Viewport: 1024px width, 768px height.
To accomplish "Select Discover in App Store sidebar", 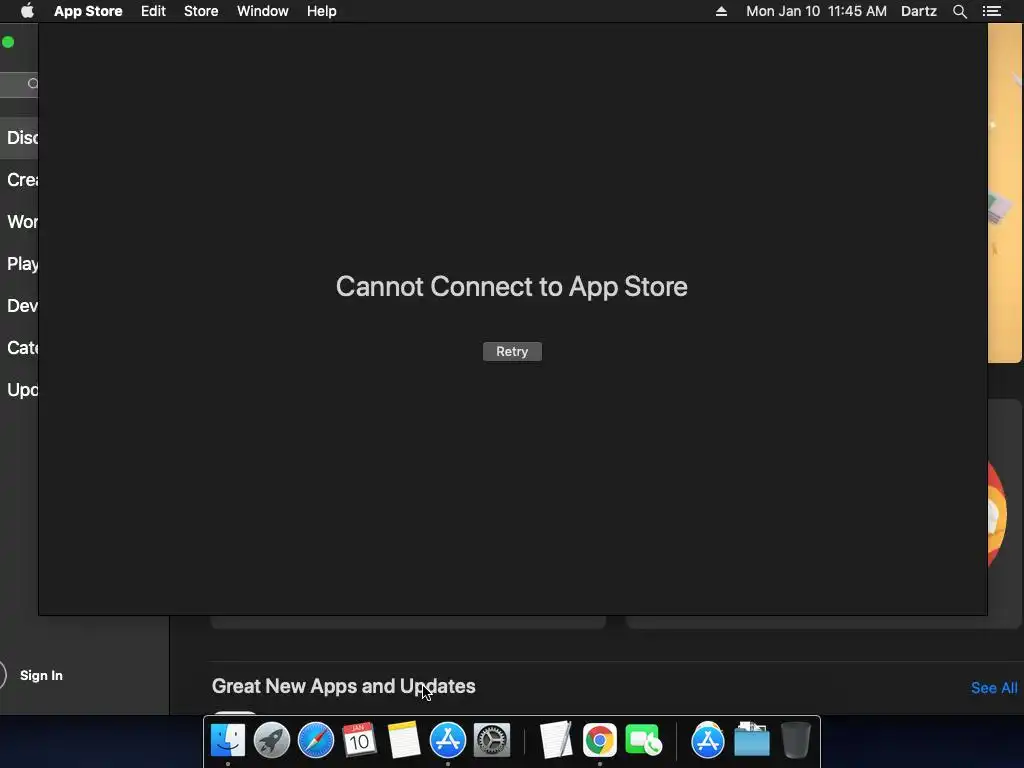I will point(20,138).
